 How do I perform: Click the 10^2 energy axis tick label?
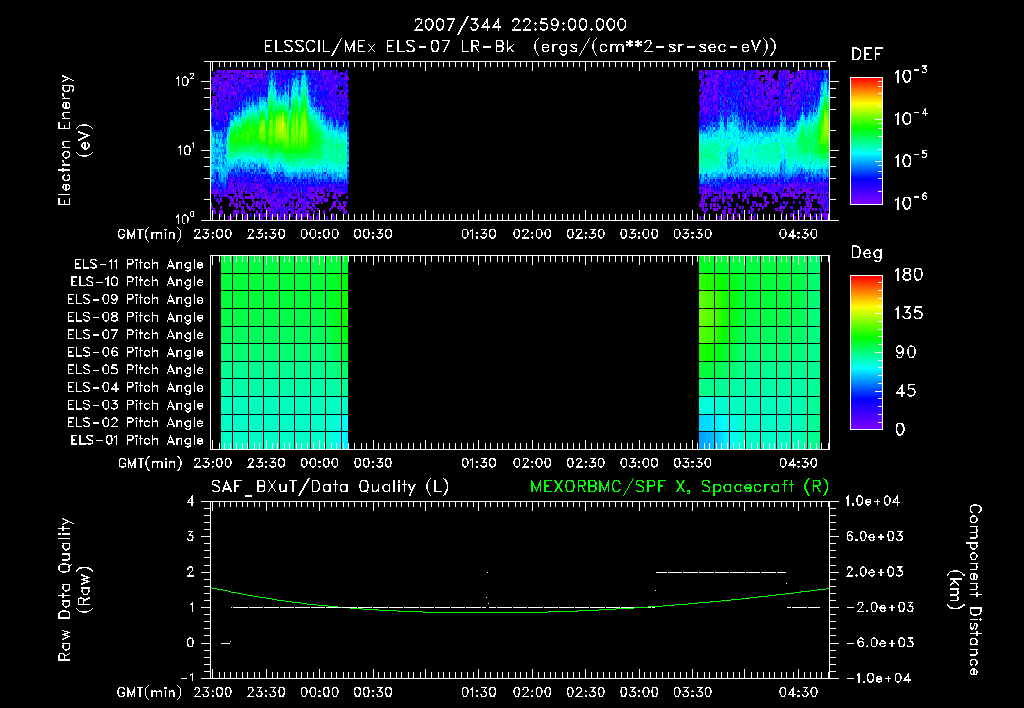click(185, 81)
